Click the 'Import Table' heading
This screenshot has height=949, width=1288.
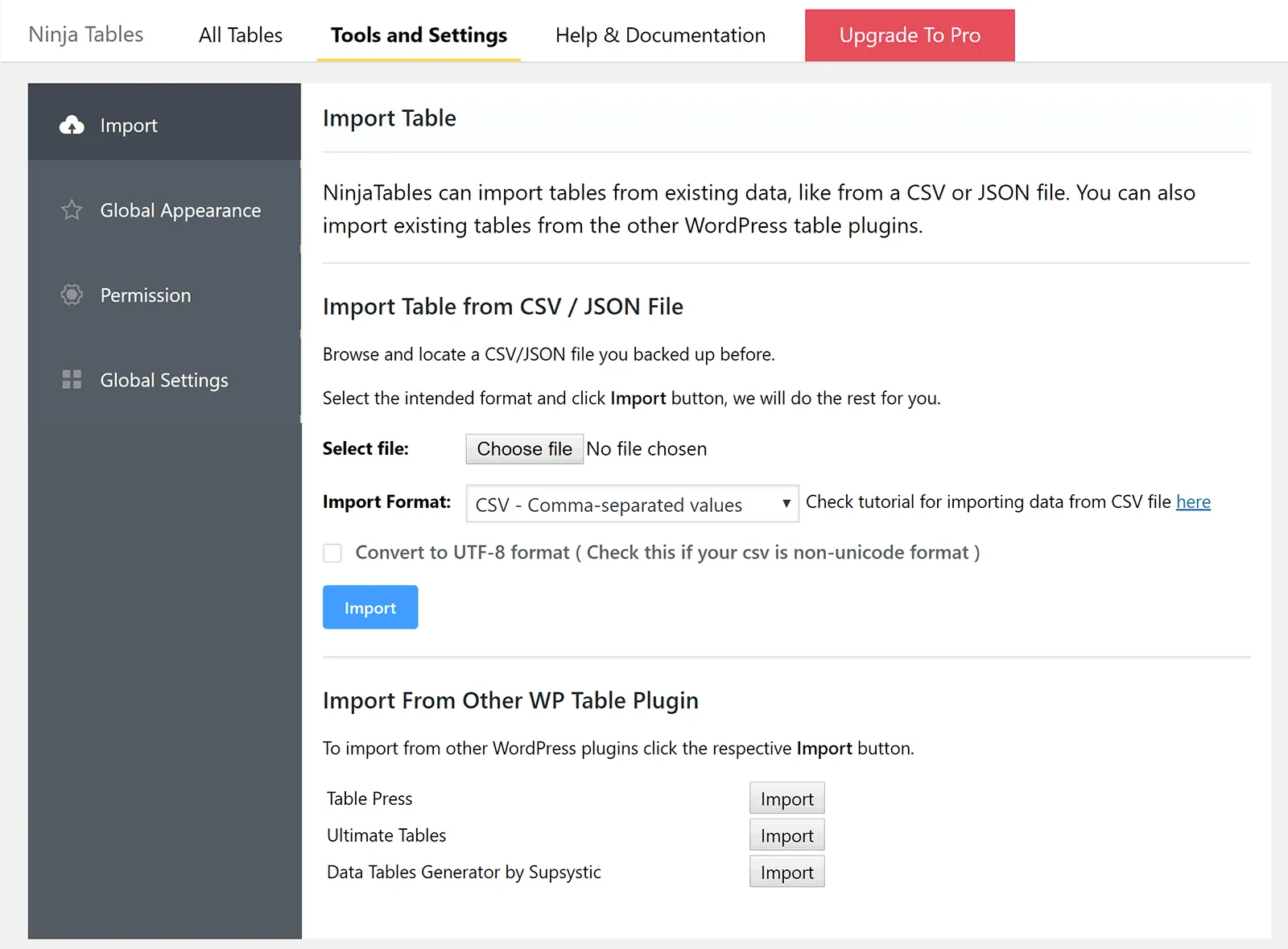(390, 118)
